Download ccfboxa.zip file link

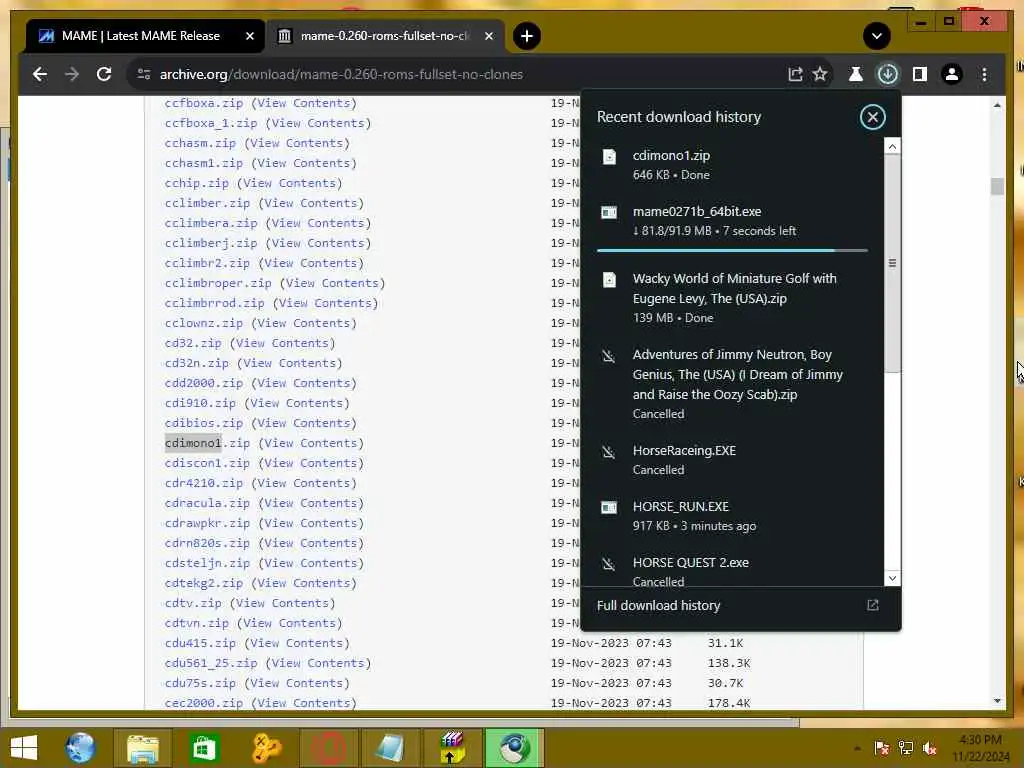[x=204, y=103]
